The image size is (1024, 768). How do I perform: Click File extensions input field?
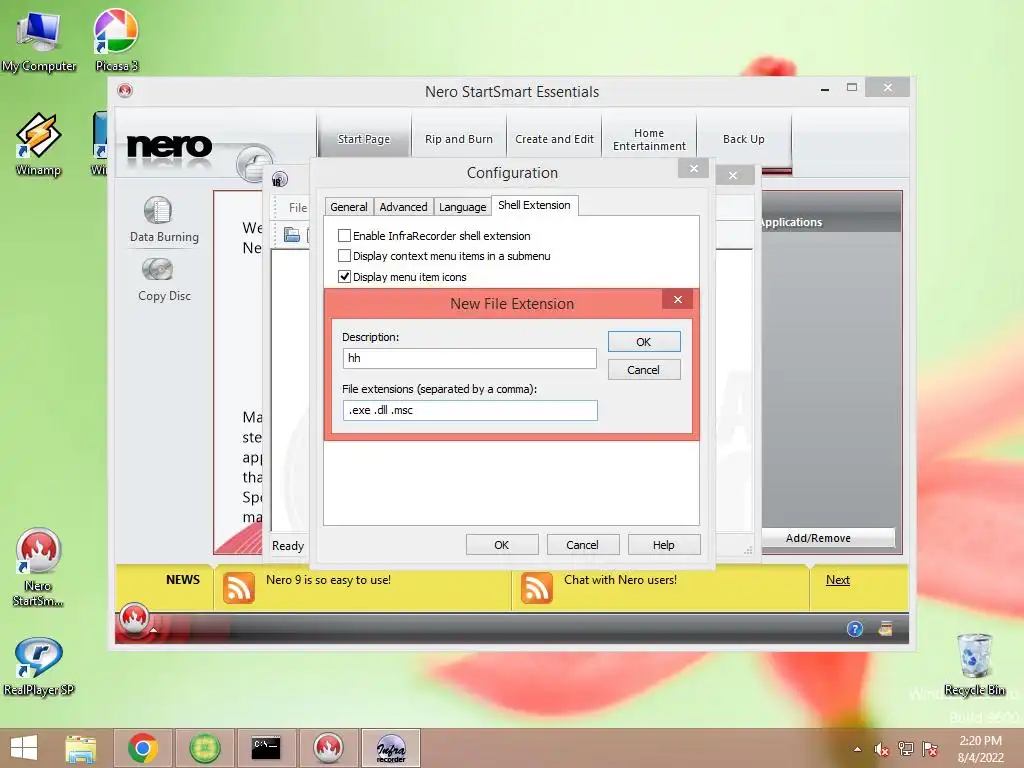point(470,410)
